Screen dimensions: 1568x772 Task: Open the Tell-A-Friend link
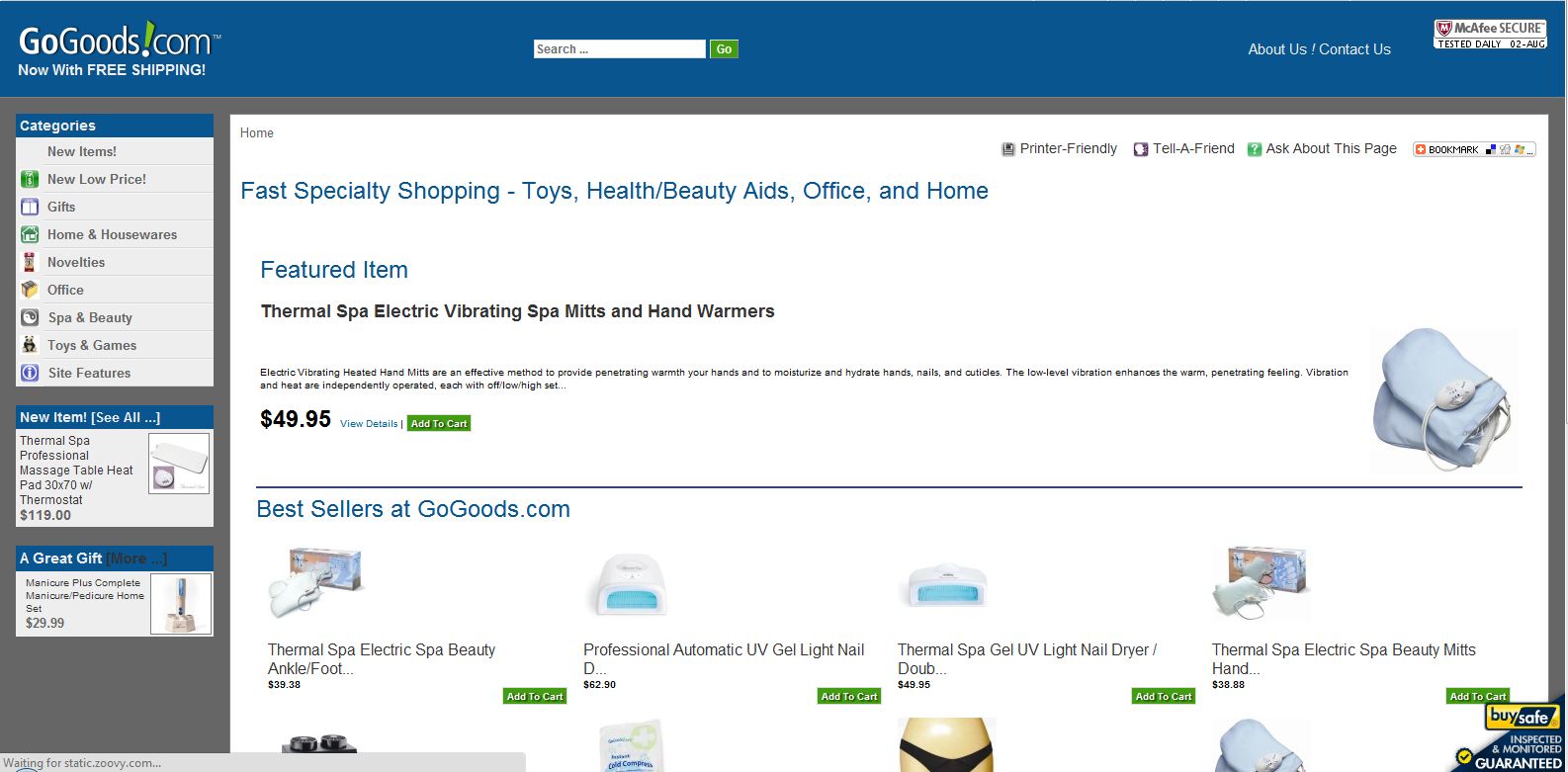pos(1193,148)
